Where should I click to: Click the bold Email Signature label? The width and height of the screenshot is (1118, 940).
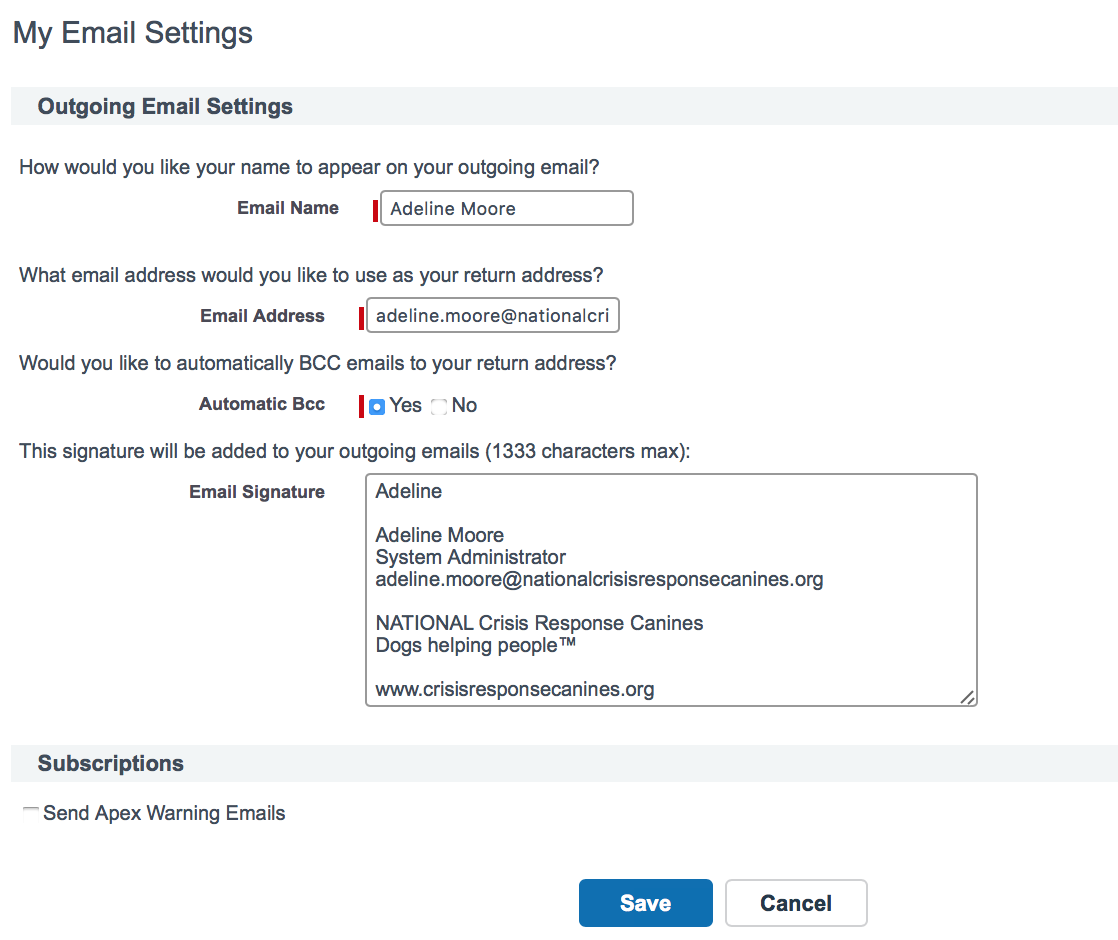click(x=257, y=492)
